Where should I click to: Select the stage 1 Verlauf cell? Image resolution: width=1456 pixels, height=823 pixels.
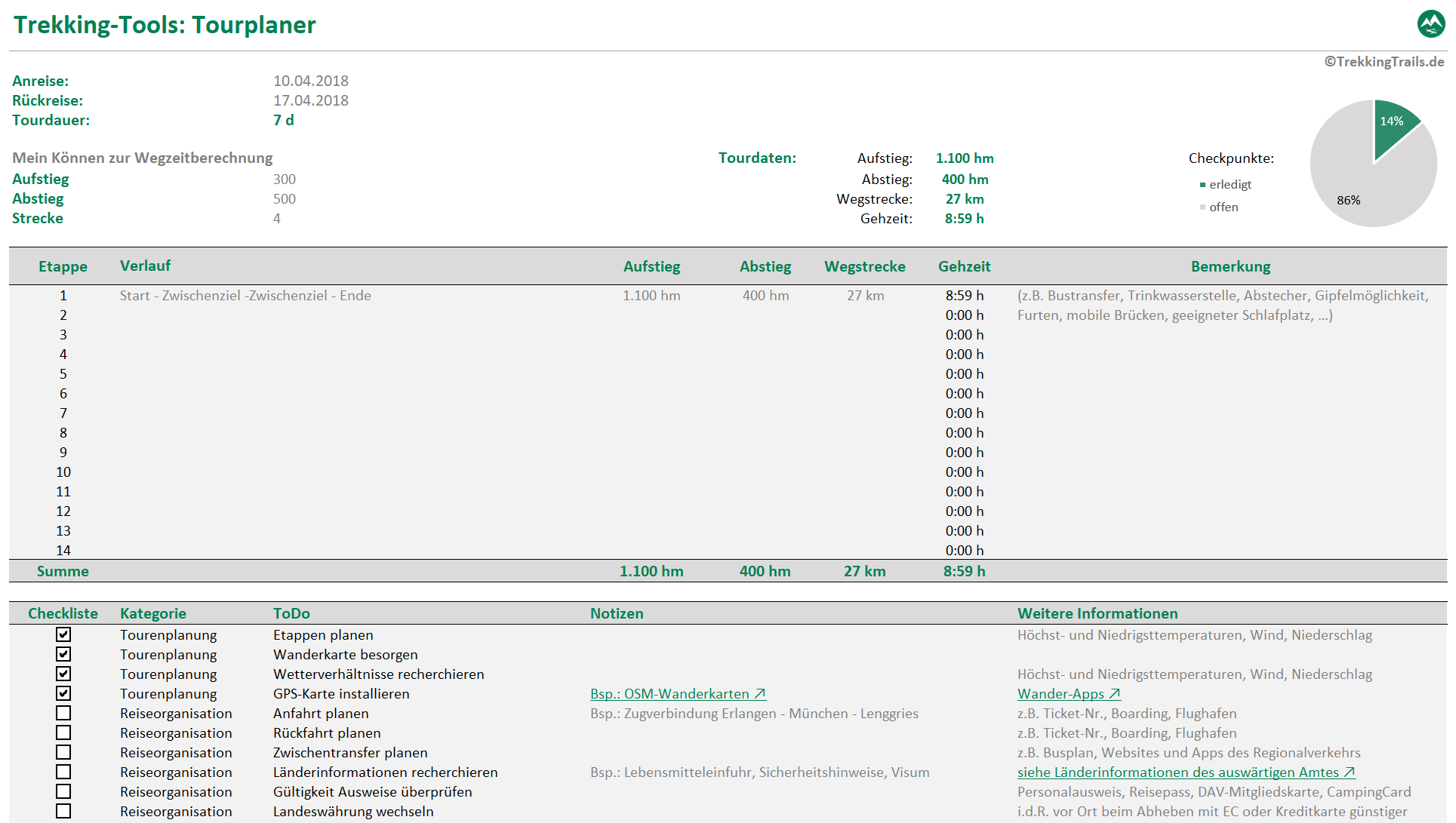(x=245, y=296)
